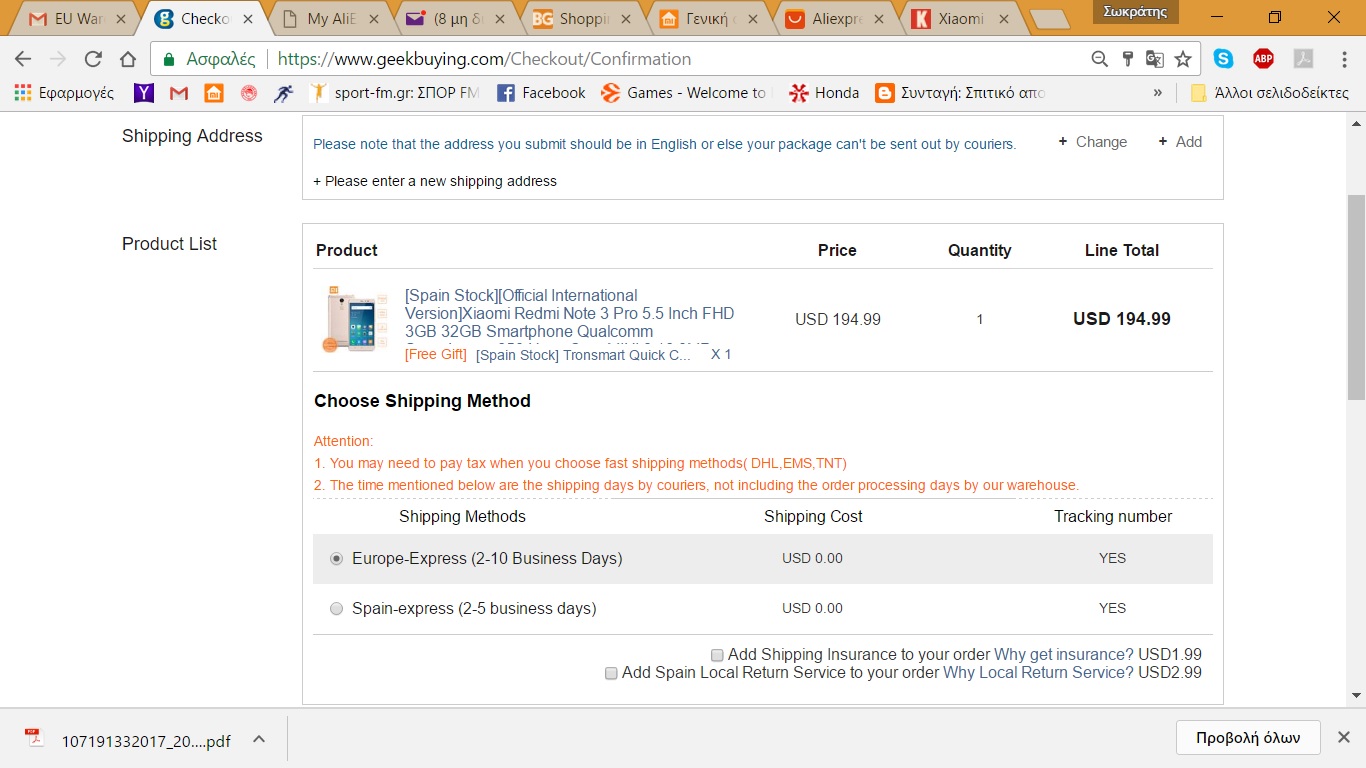The image size is (1366, 768).
Task: Open the Σωκράτης profile menu
Action: coord(1135,12)
